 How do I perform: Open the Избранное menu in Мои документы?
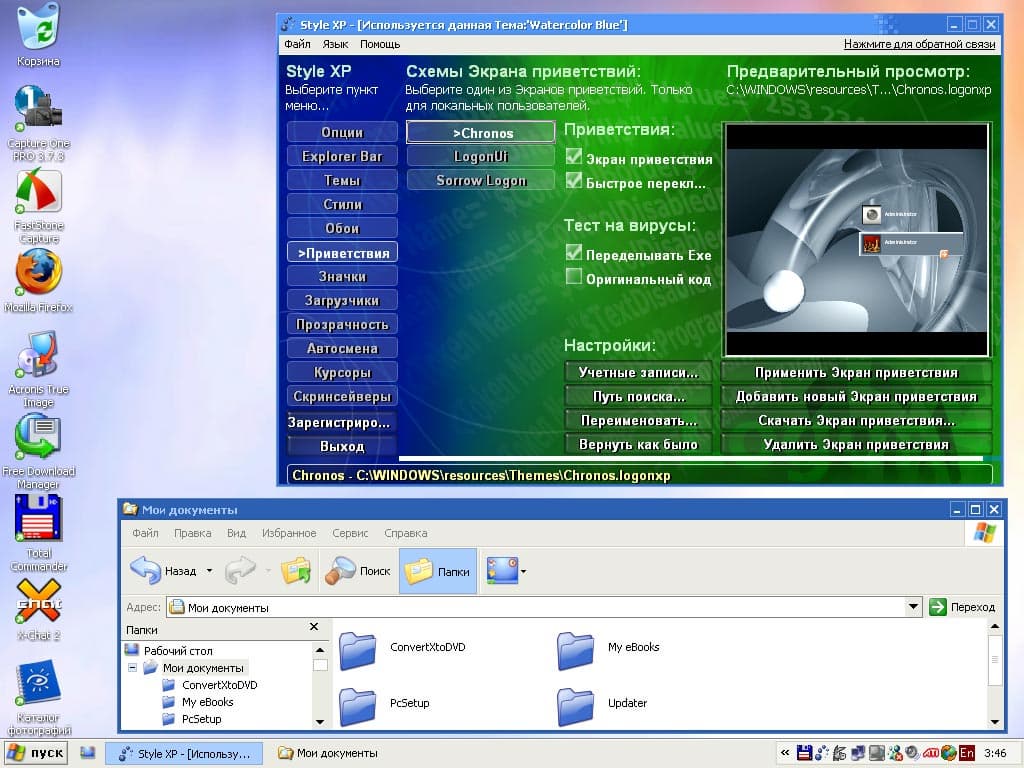(289, 533)
